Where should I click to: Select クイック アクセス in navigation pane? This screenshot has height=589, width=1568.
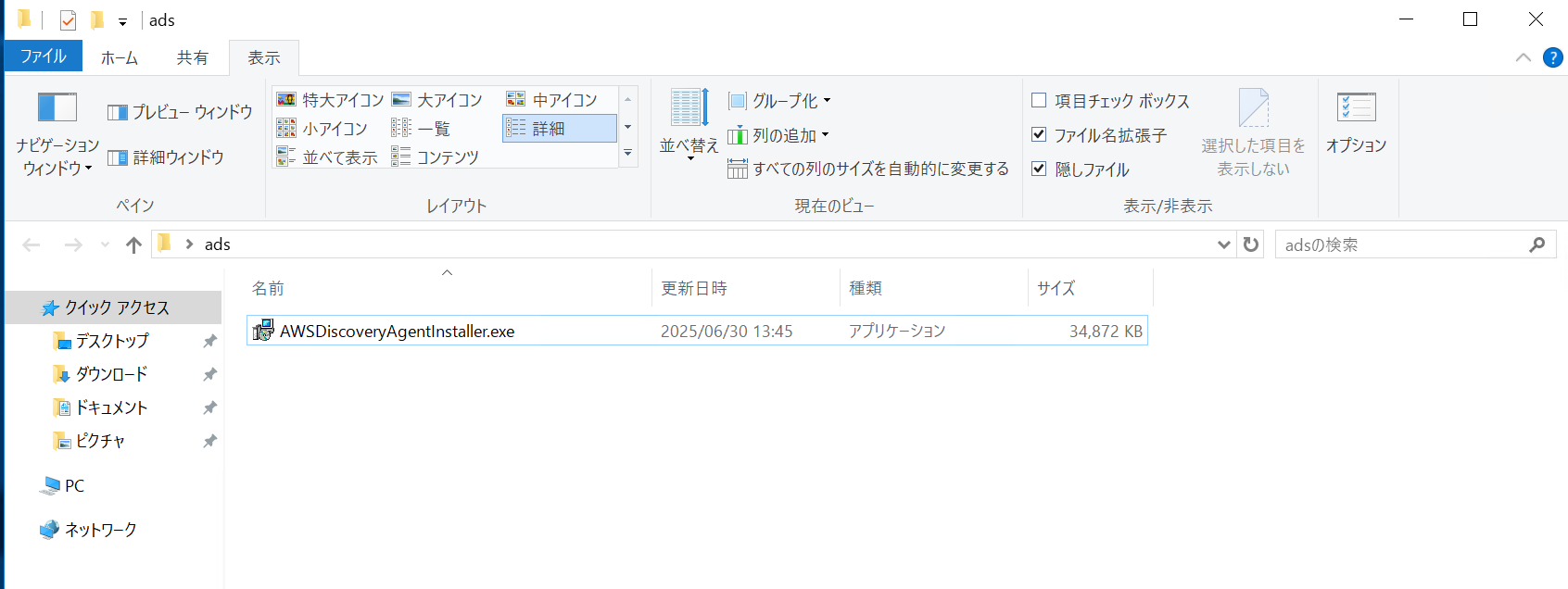click(x=113, y=307)
